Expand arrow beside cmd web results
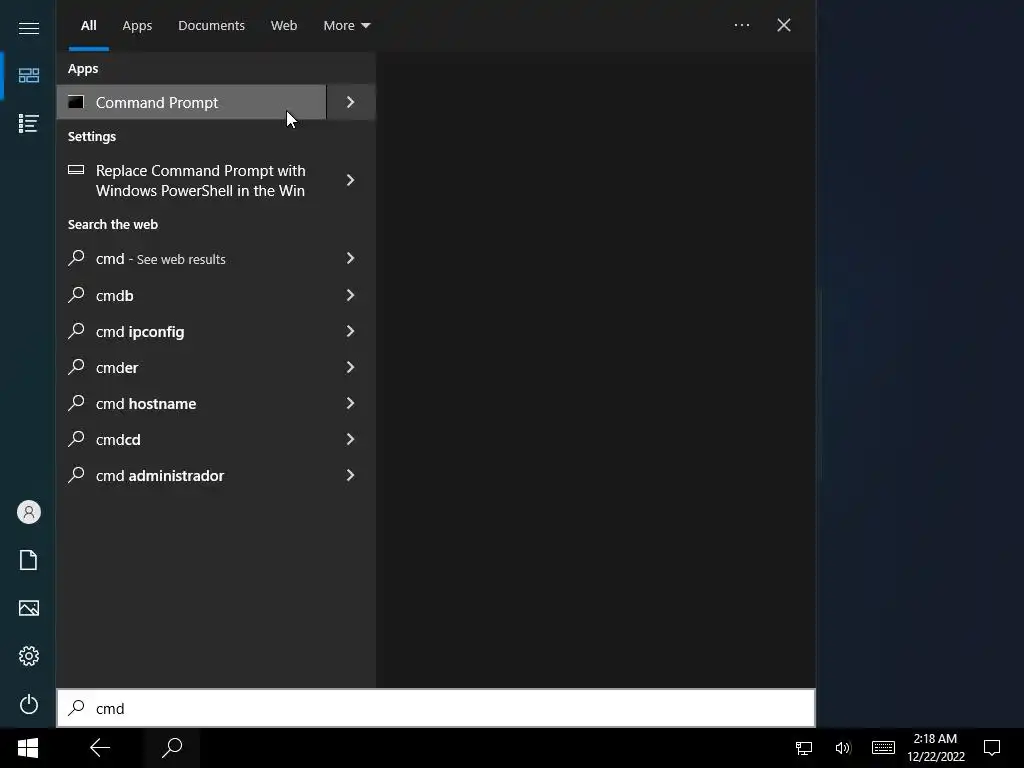Image resolution: width=1024 pixels, height=768 pixels. (351, 259)
